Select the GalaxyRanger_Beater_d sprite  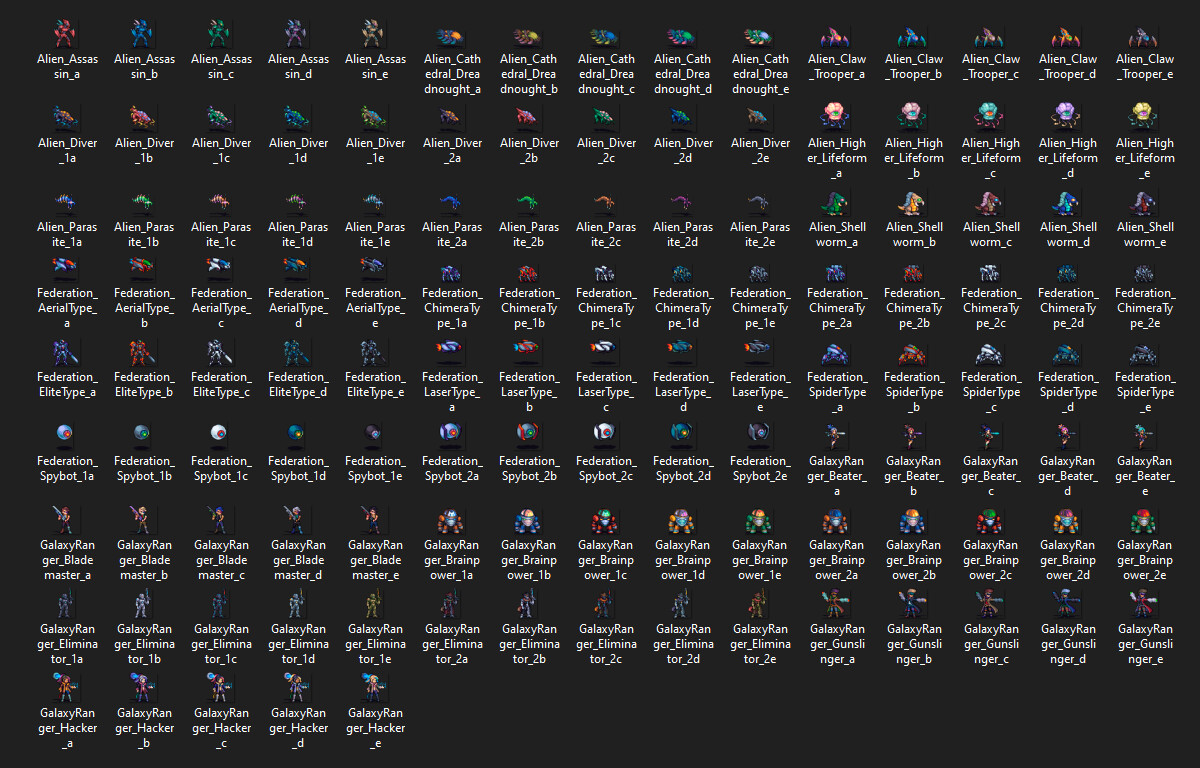[1067, 434]
